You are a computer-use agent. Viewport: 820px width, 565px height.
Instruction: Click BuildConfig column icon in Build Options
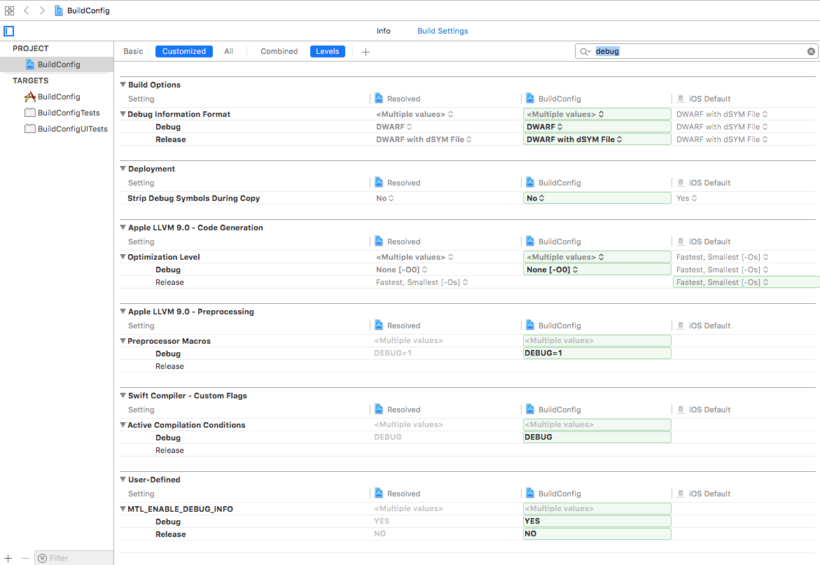click(530, 98)
